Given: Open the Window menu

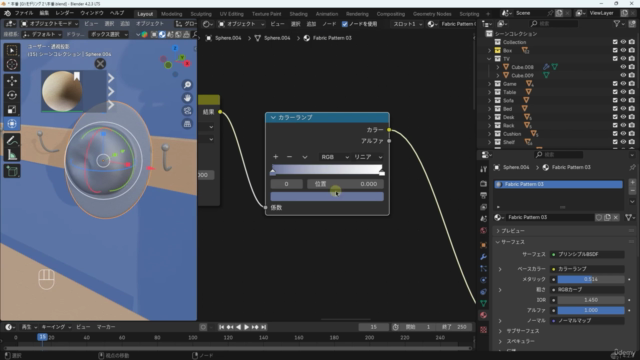Looking at the screenshot, I should coord(92,13).
